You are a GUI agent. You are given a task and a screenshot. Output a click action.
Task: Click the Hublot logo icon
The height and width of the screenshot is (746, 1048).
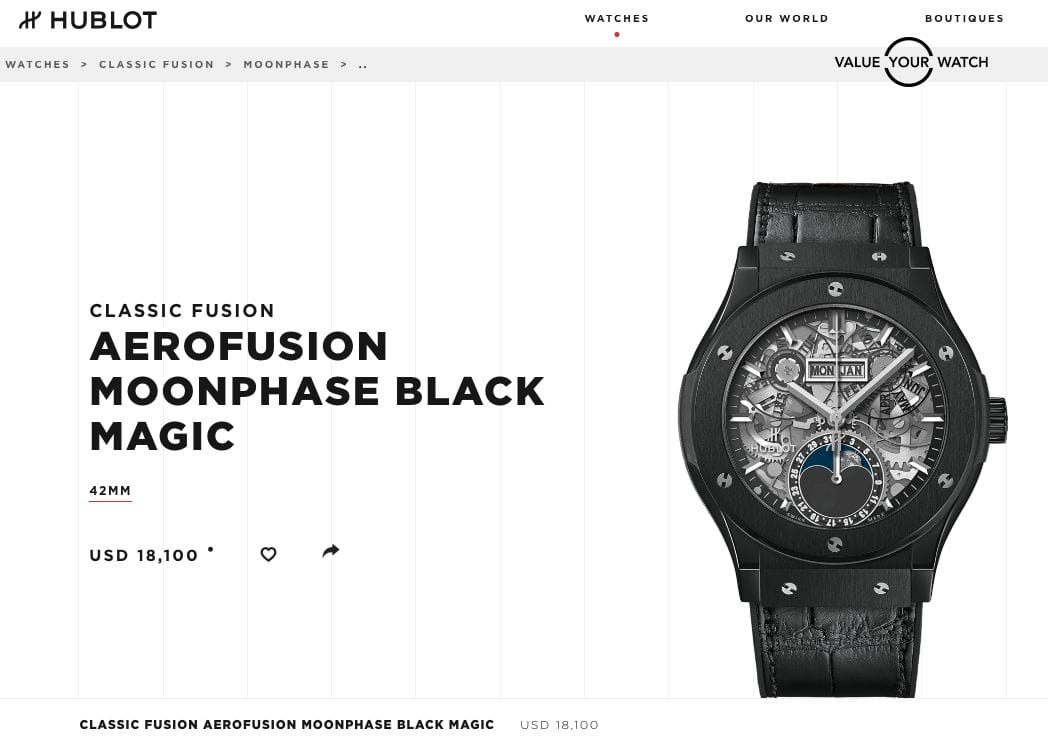(29, 20)
